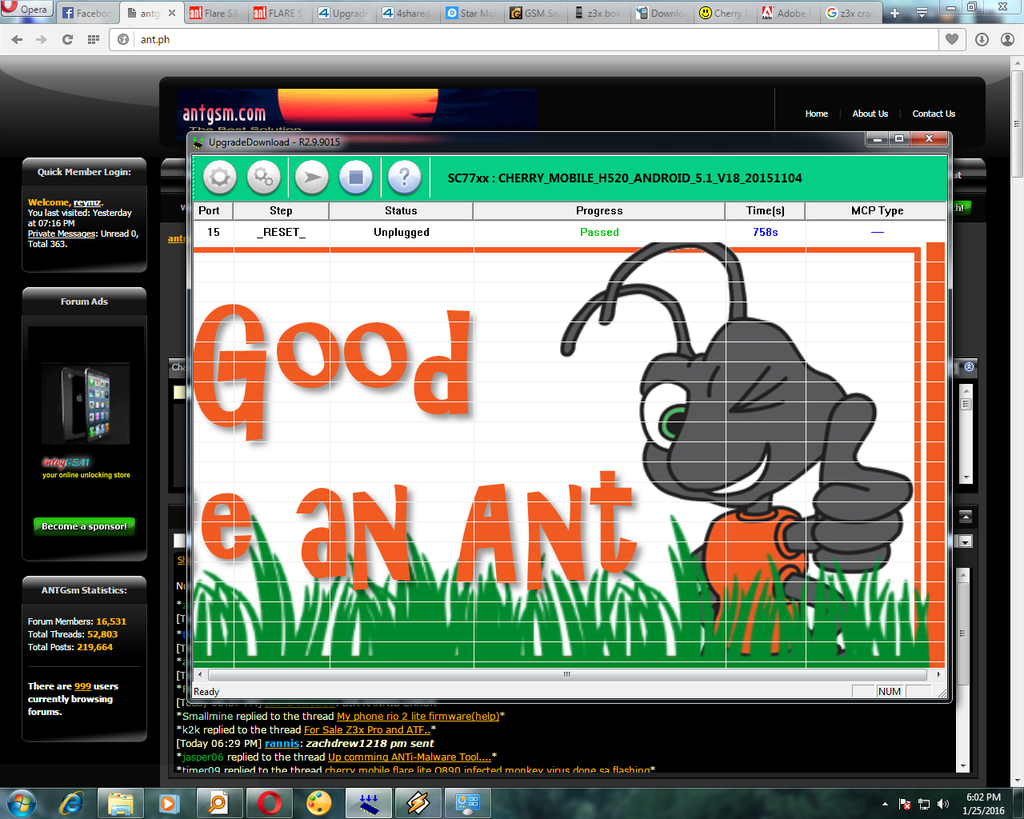Open the Help question mark icon

[404, 178]
